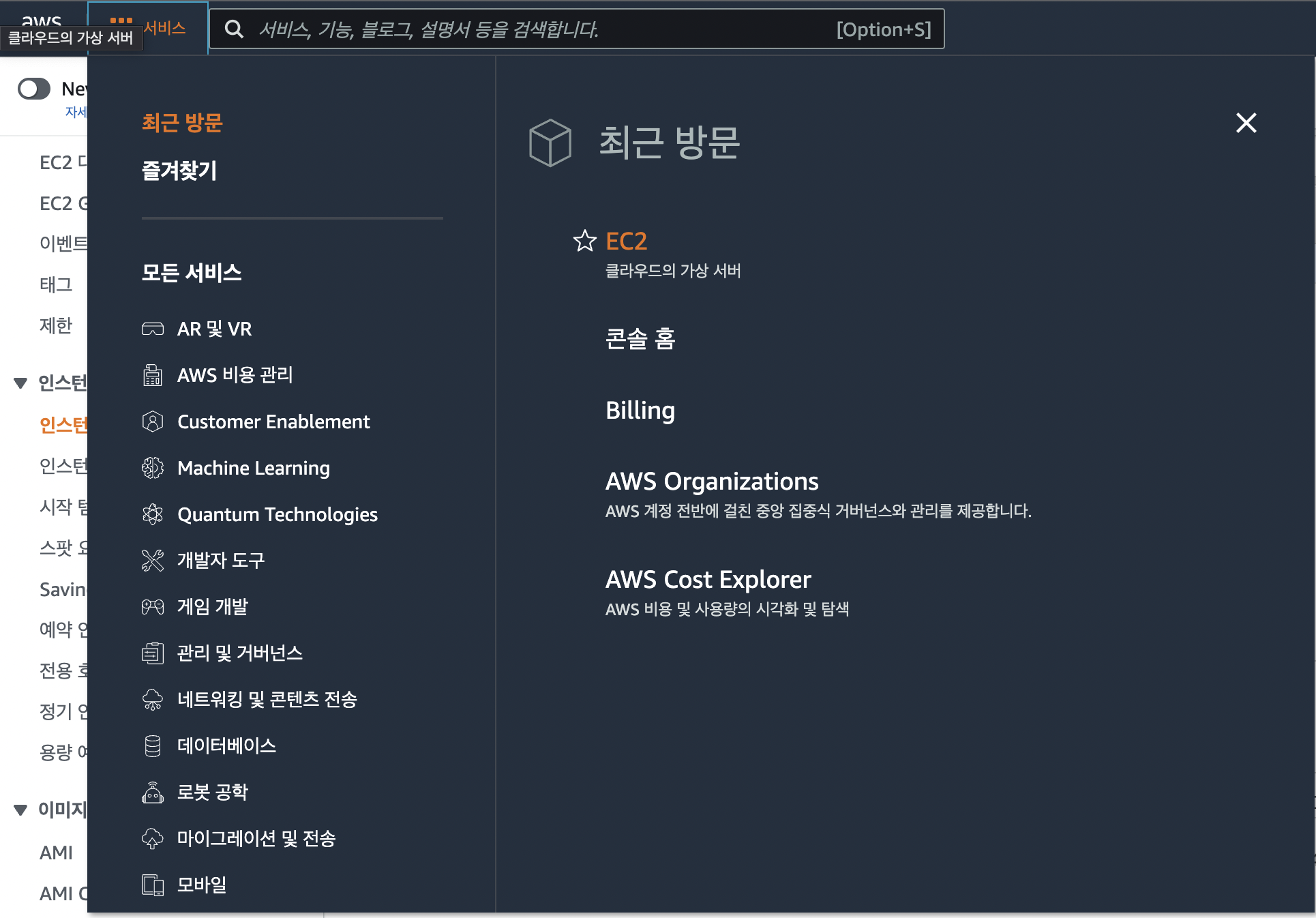Collapse the 이미지 sidebar section arrow
1316x918 pixels.
coord(20,810)
